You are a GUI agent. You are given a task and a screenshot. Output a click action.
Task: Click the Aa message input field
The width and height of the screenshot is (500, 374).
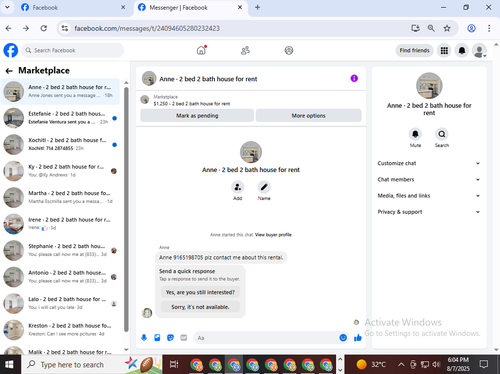[x=267, y=338]
